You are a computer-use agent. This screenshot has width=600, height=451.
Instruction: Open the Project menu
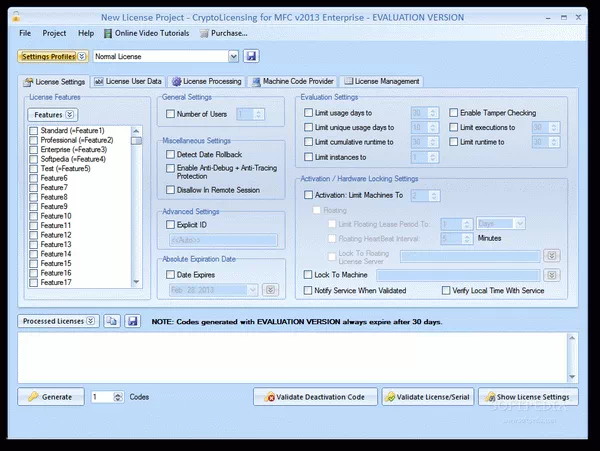[x=53, y=33]
